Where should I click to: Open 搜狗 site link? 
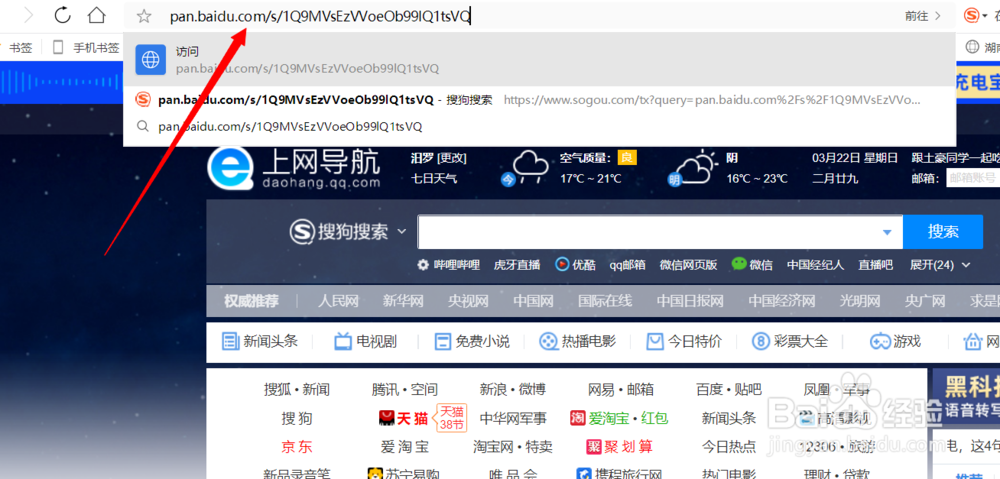point(297,418)
